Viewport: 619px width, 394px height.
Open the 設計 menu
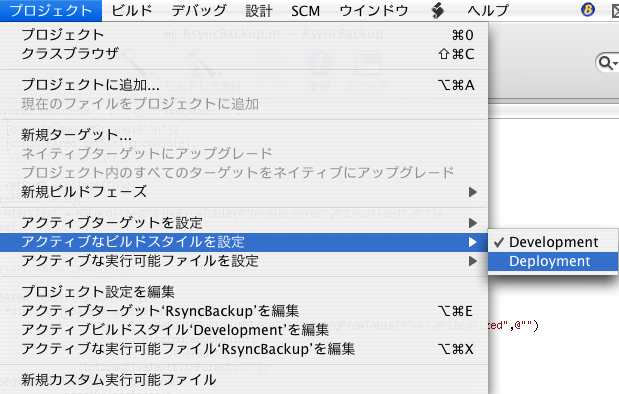click(259, 10)
